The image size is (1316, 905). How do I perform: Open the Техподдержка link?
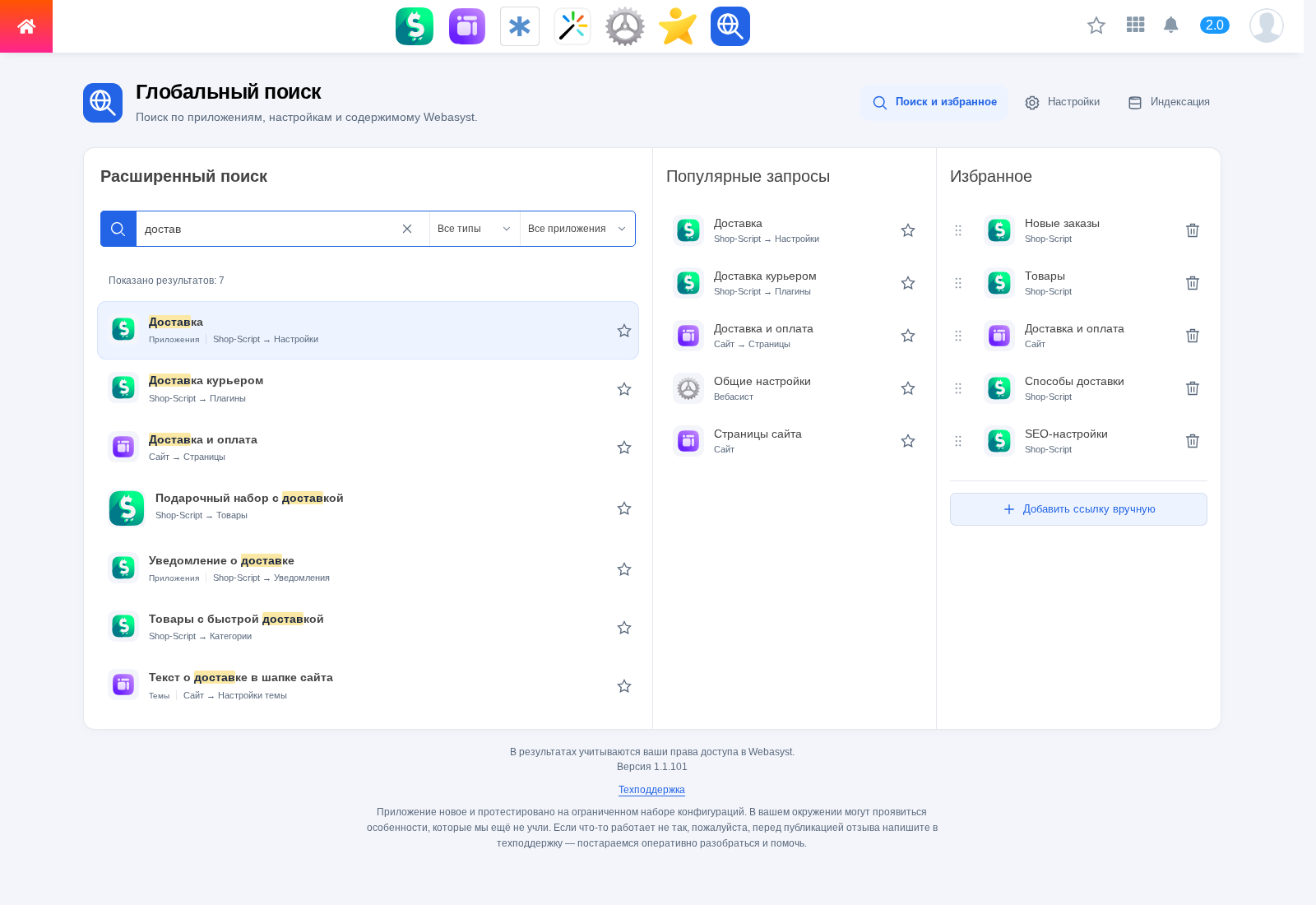point(651,790)
